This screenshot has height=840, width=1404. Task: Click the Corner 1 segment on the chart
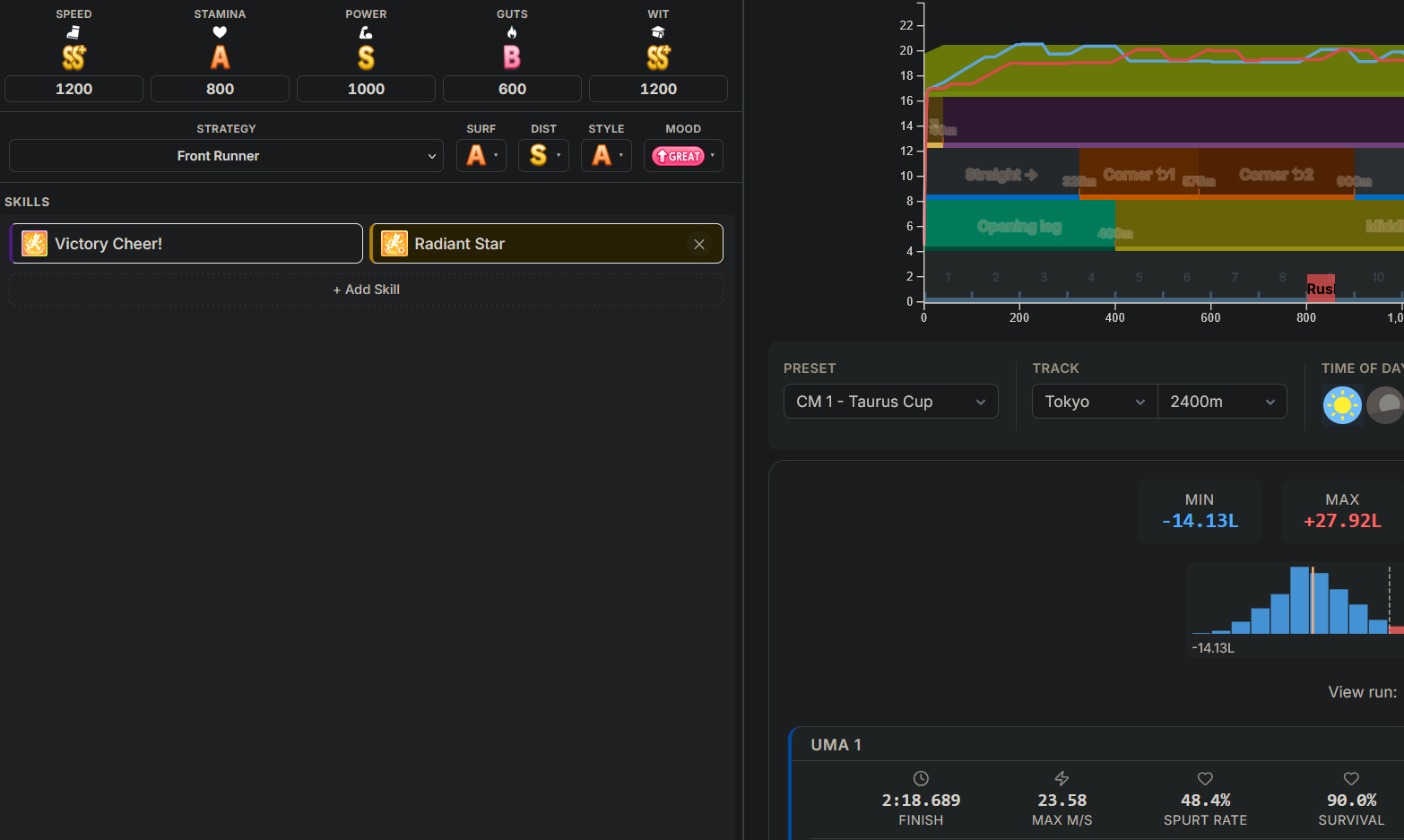pos(1139,174)
